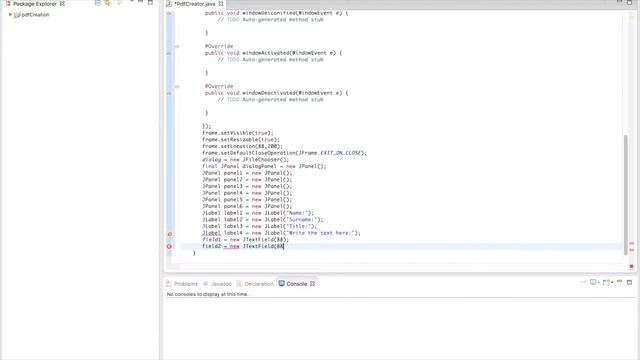Click the windowDeactivated method signature
This screenshot has height=360, width=640.
pyautogui.click(x=277, y=93)
